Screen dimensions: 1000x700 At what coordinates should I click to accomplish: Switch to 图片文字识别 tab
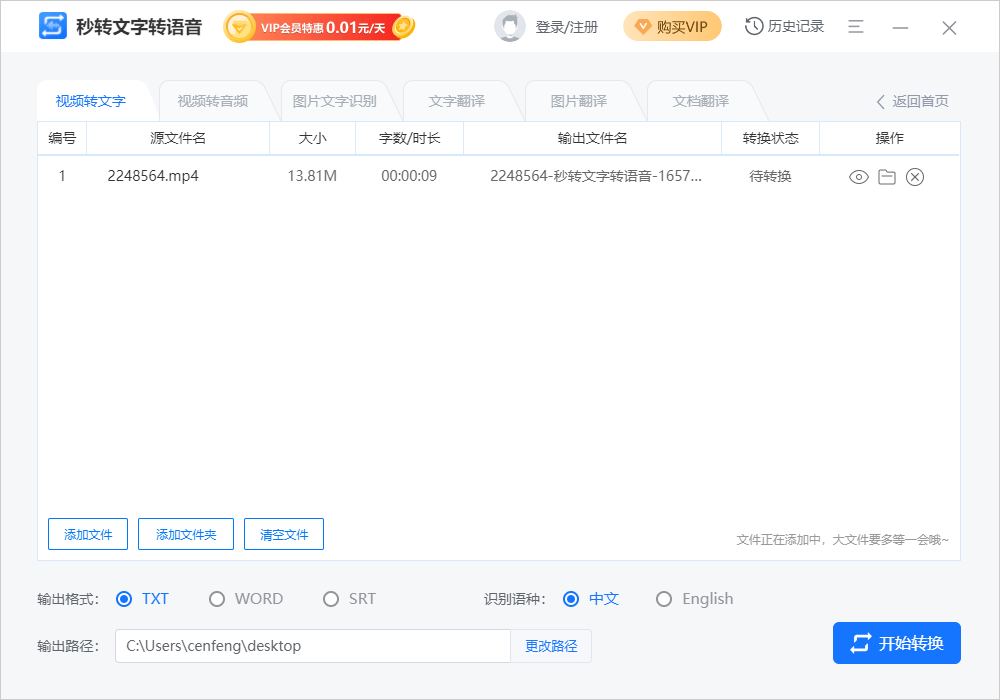(x=334, y=101)
